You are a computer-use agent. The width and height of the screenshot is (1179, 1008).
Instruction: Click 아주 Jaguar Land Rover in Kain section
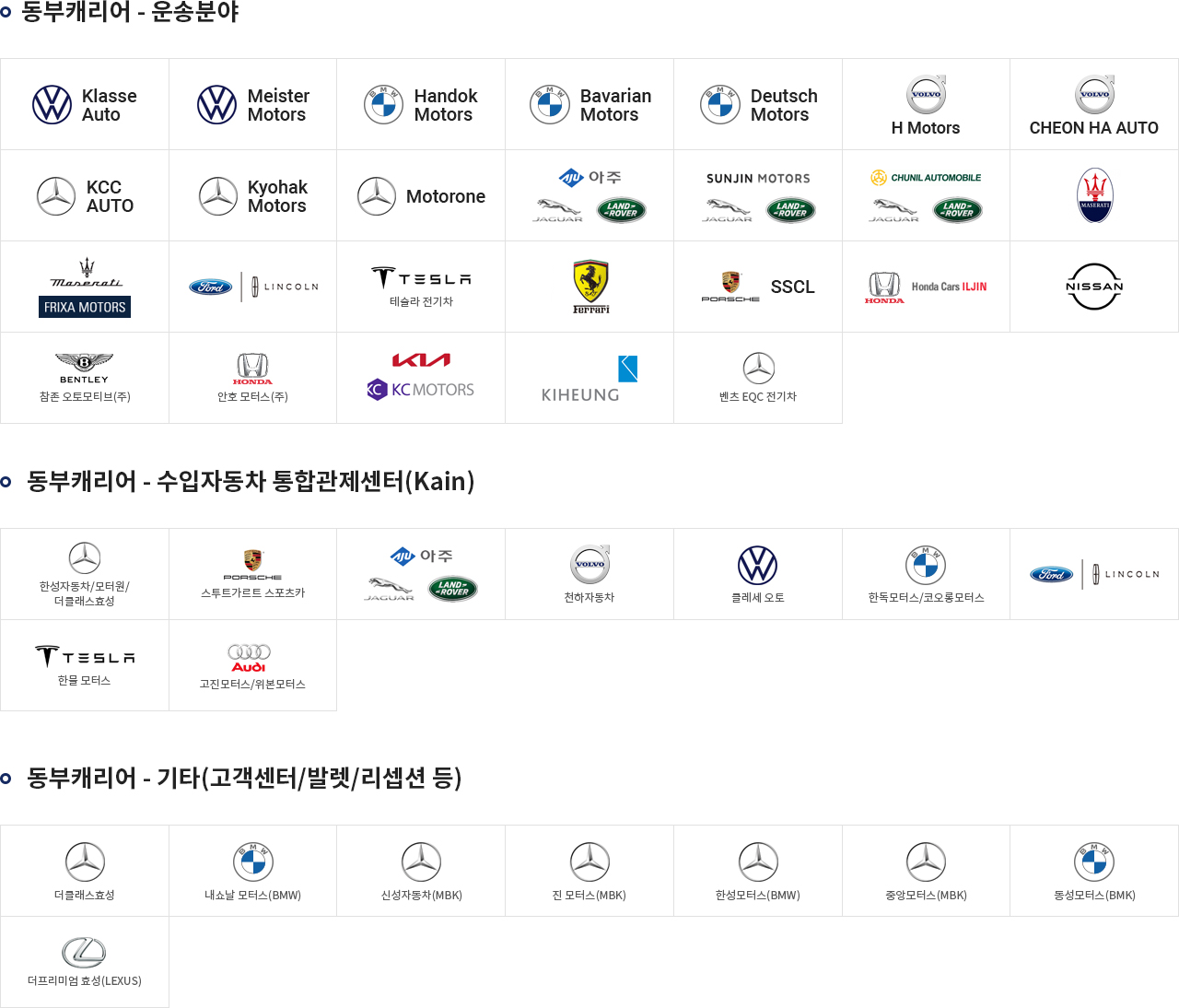421,575
